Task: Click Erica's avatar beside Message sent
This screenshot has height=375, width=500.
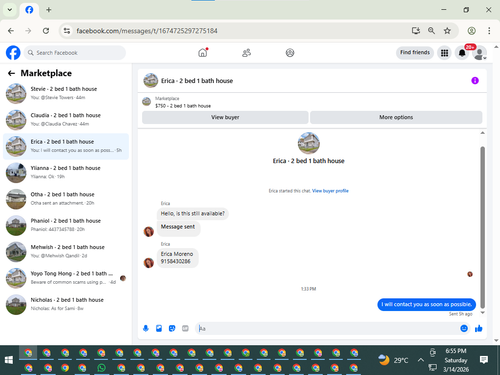Action: (x=149, y=231)
